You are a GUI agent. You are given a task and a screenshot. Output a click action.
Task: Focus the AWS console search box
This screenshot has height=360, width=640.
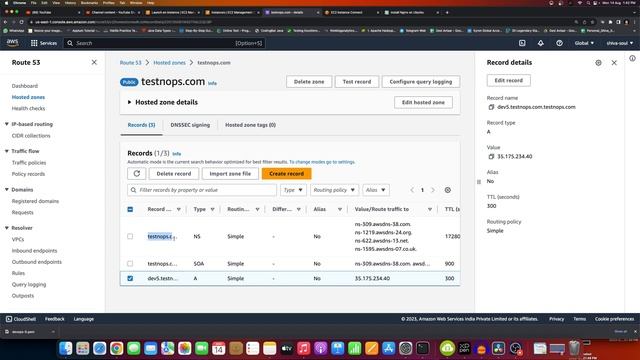164,43
